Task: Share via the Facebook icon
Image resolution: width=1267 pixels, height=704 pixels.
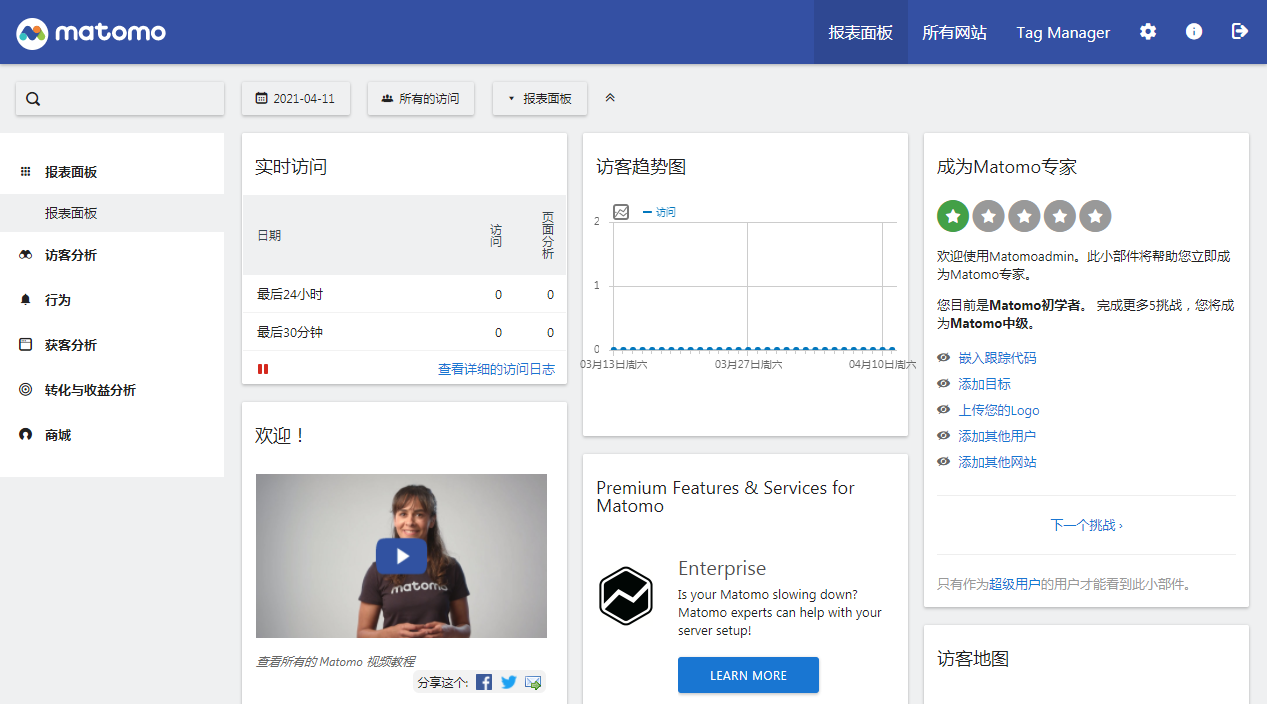Action: (x=484, y=682)
